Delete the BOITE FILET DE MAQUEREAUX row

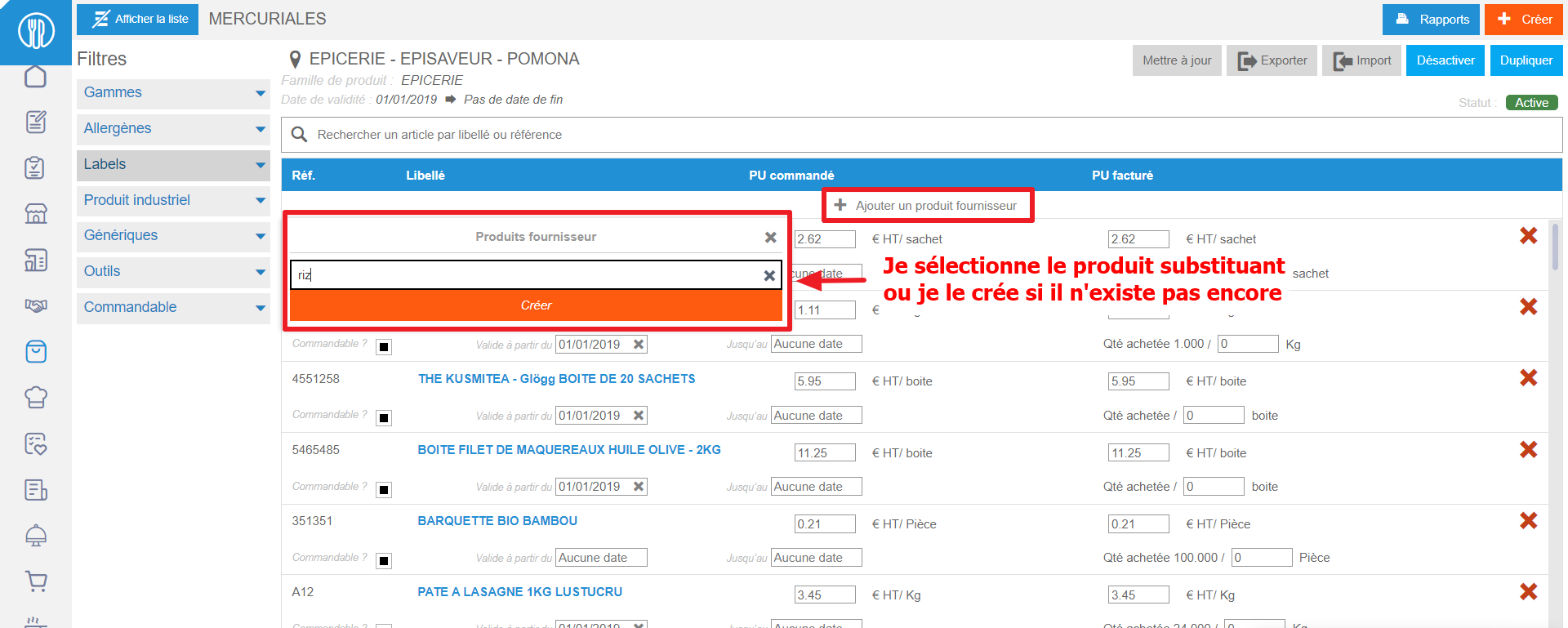[1528, 449]
